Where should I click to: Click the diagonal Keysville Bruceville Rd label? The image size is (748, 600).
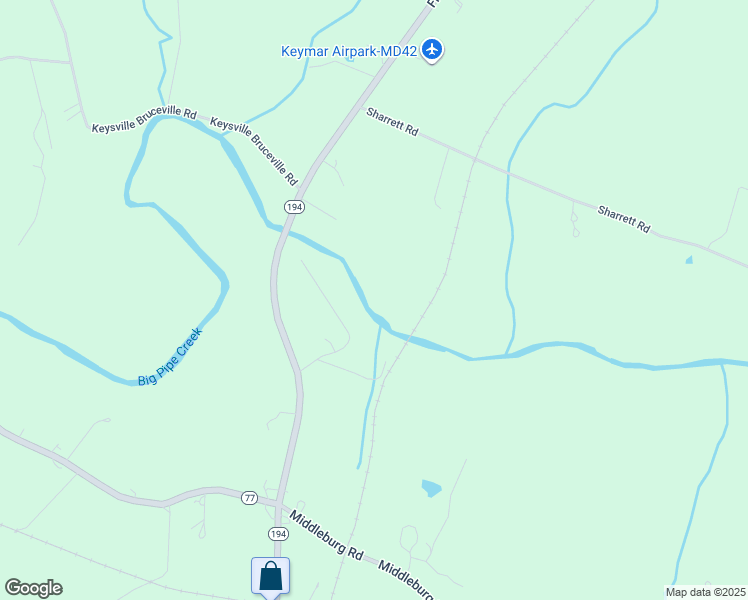(x=254, y=151)
